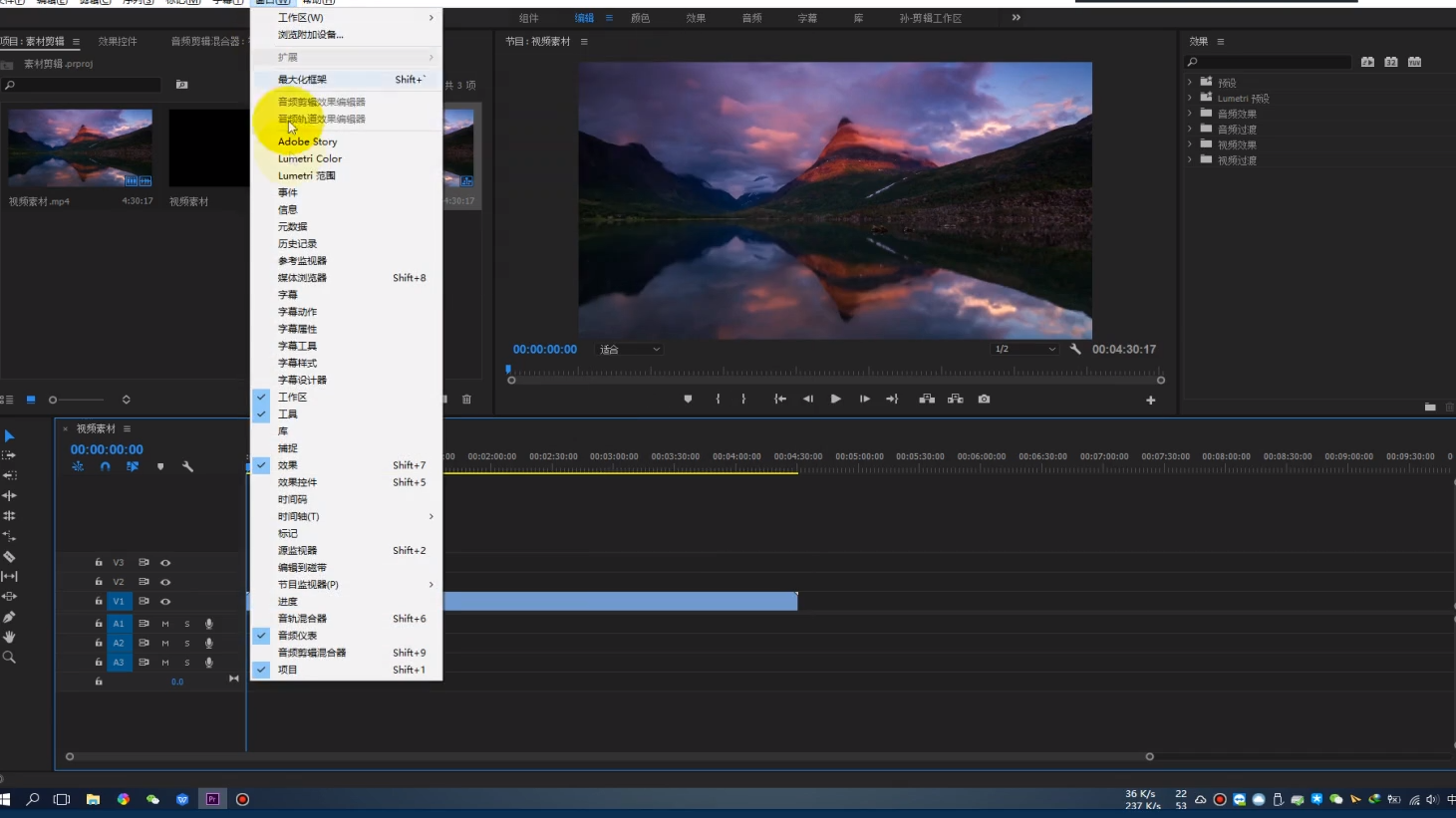Click the Add Marker icon under the monitor

pyautogui.click(x=688, y=400)
